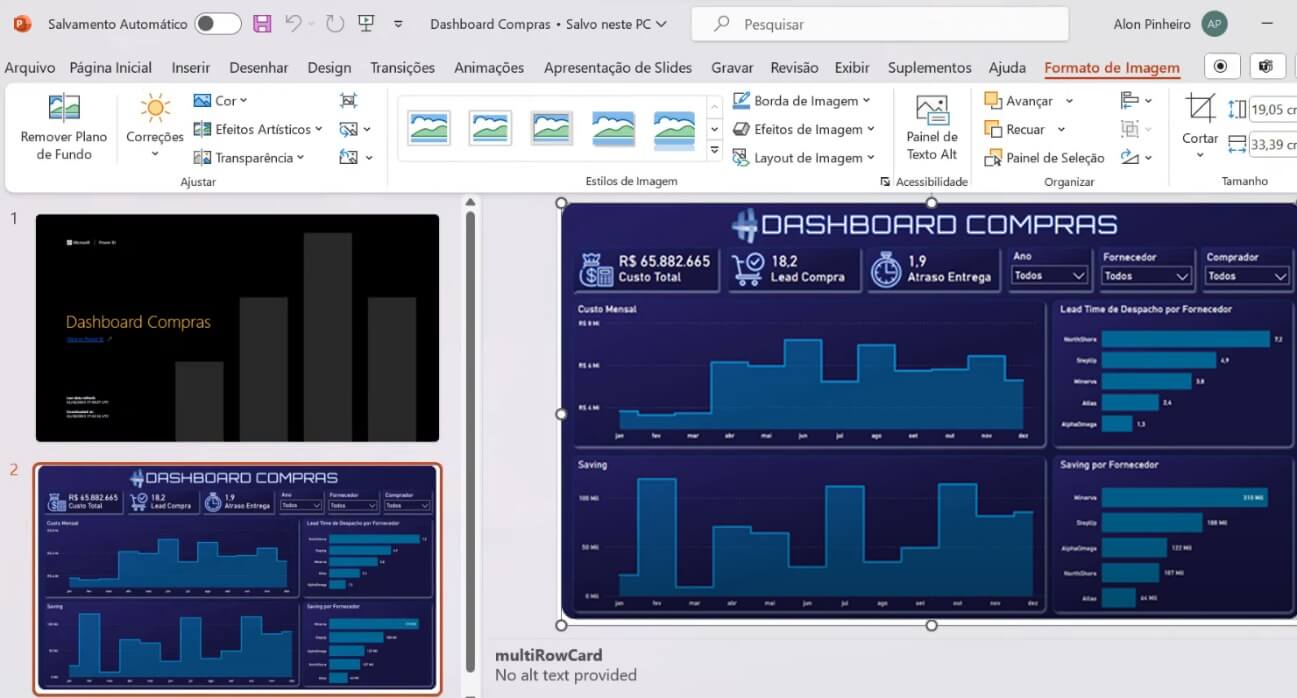Switch to the Suplementos tab

tap(930, 68)
